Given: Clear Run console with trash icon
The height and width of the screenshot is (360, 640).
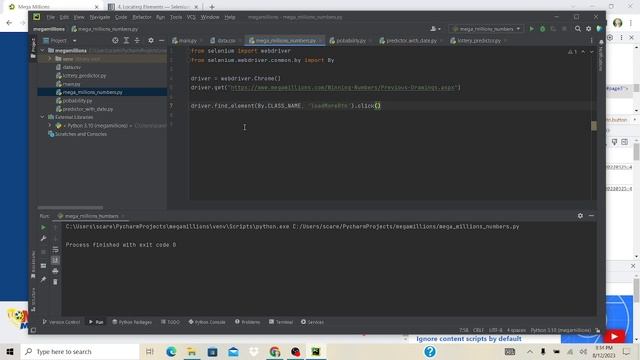Looking at the screenshot, I should pyautogui.click(x=56, y=282).
